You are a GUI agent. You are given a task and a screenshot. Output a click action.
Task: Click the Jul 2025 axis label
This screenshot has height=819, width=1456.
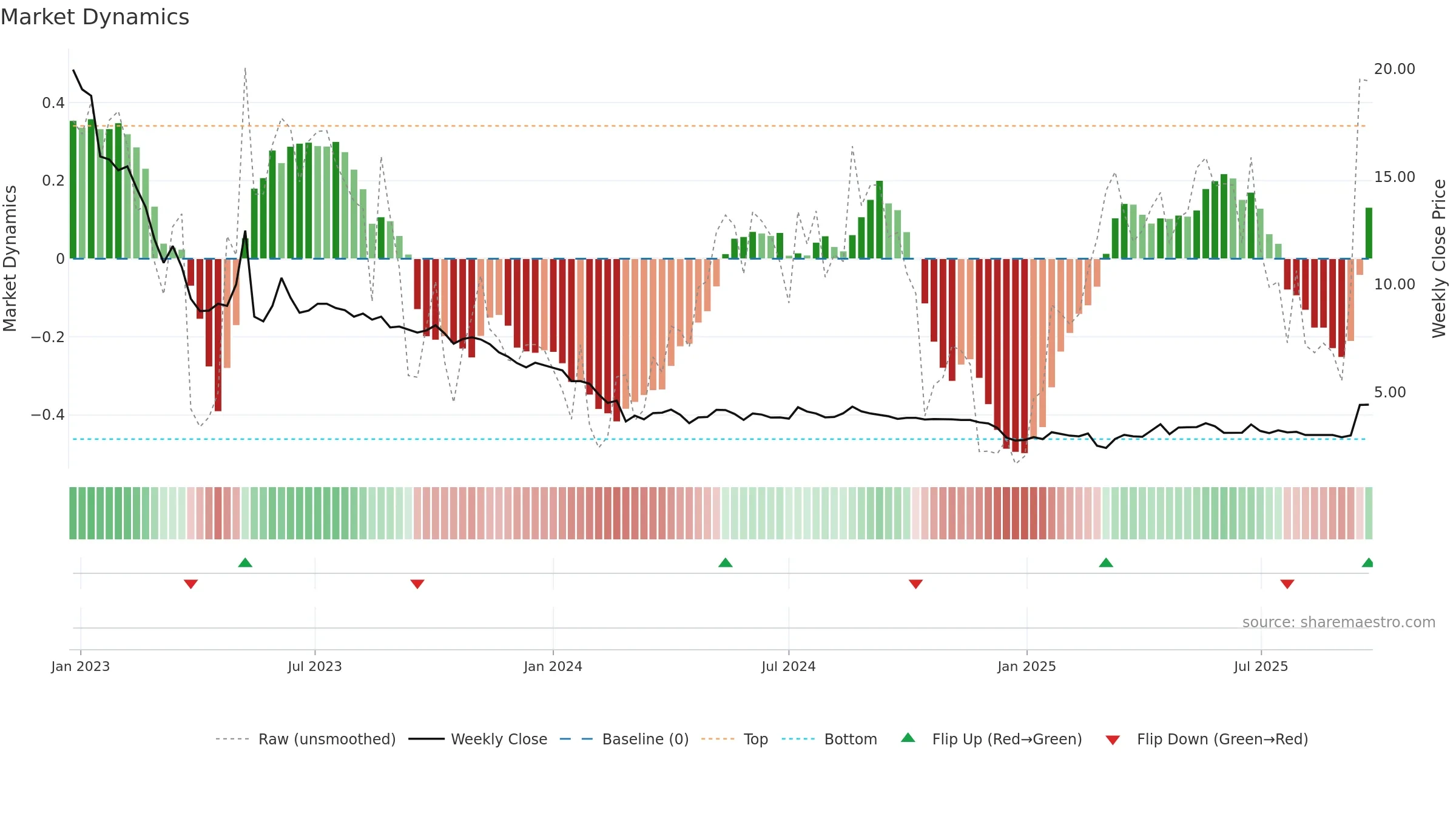[x=1261, y=666]
